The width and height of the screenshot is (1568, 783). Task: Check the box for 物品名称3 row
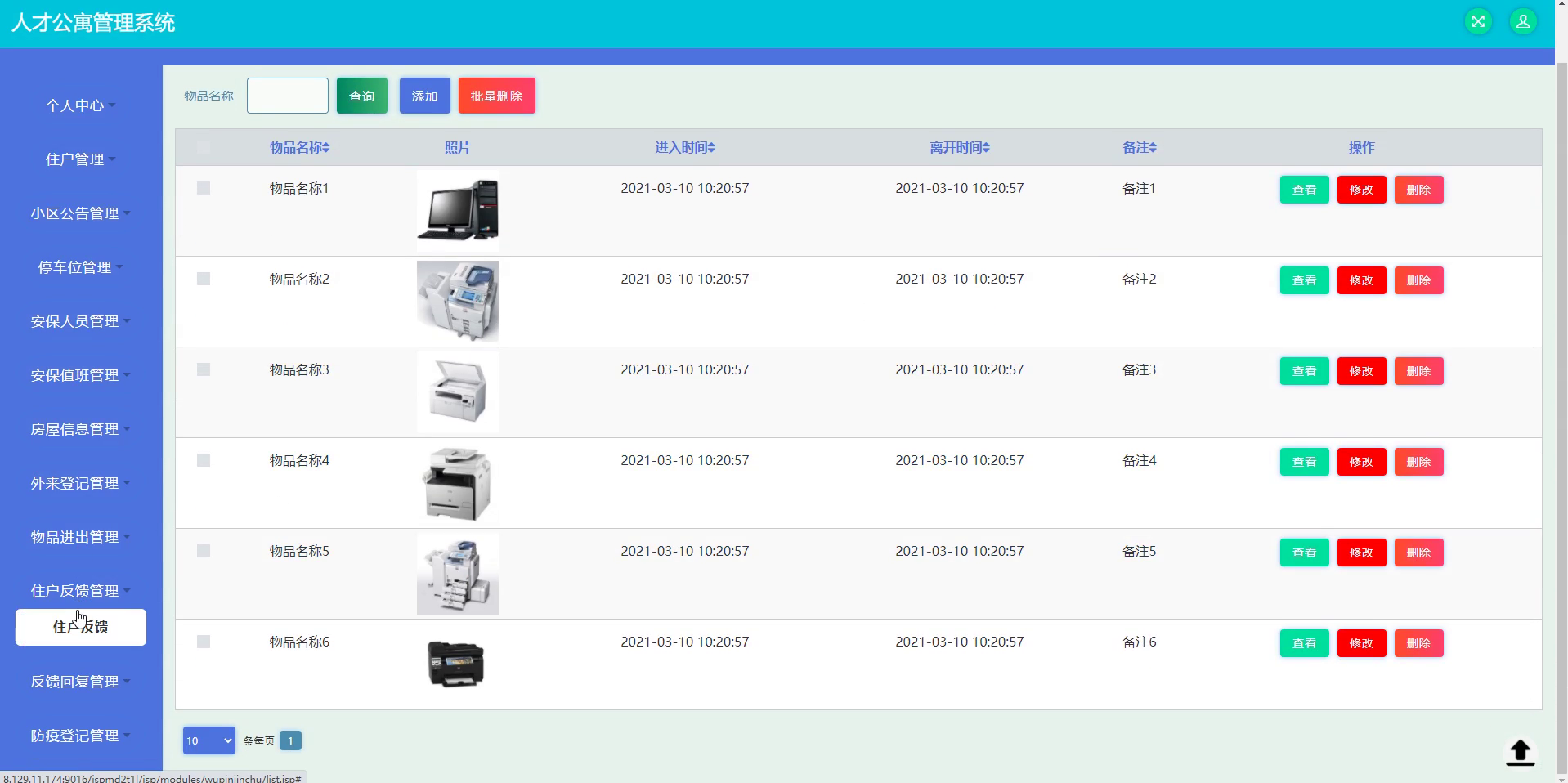(x=204, y=369)
